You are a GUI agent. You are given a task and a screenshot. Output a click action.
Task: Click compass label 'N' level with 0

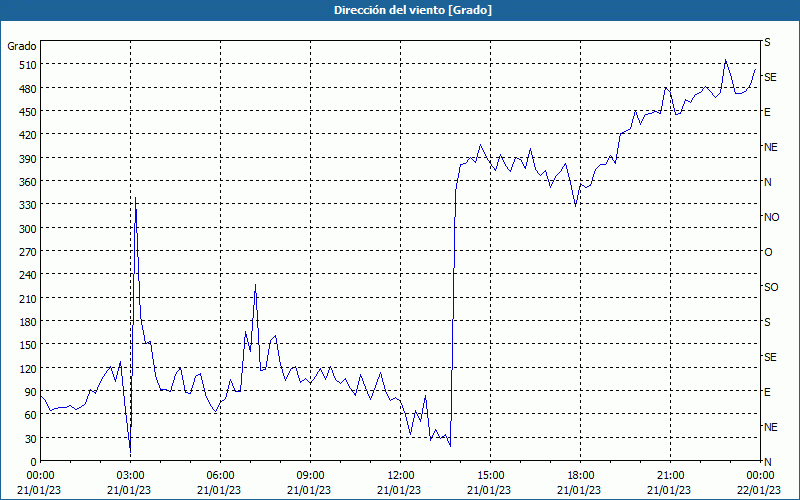click(767, 462)
